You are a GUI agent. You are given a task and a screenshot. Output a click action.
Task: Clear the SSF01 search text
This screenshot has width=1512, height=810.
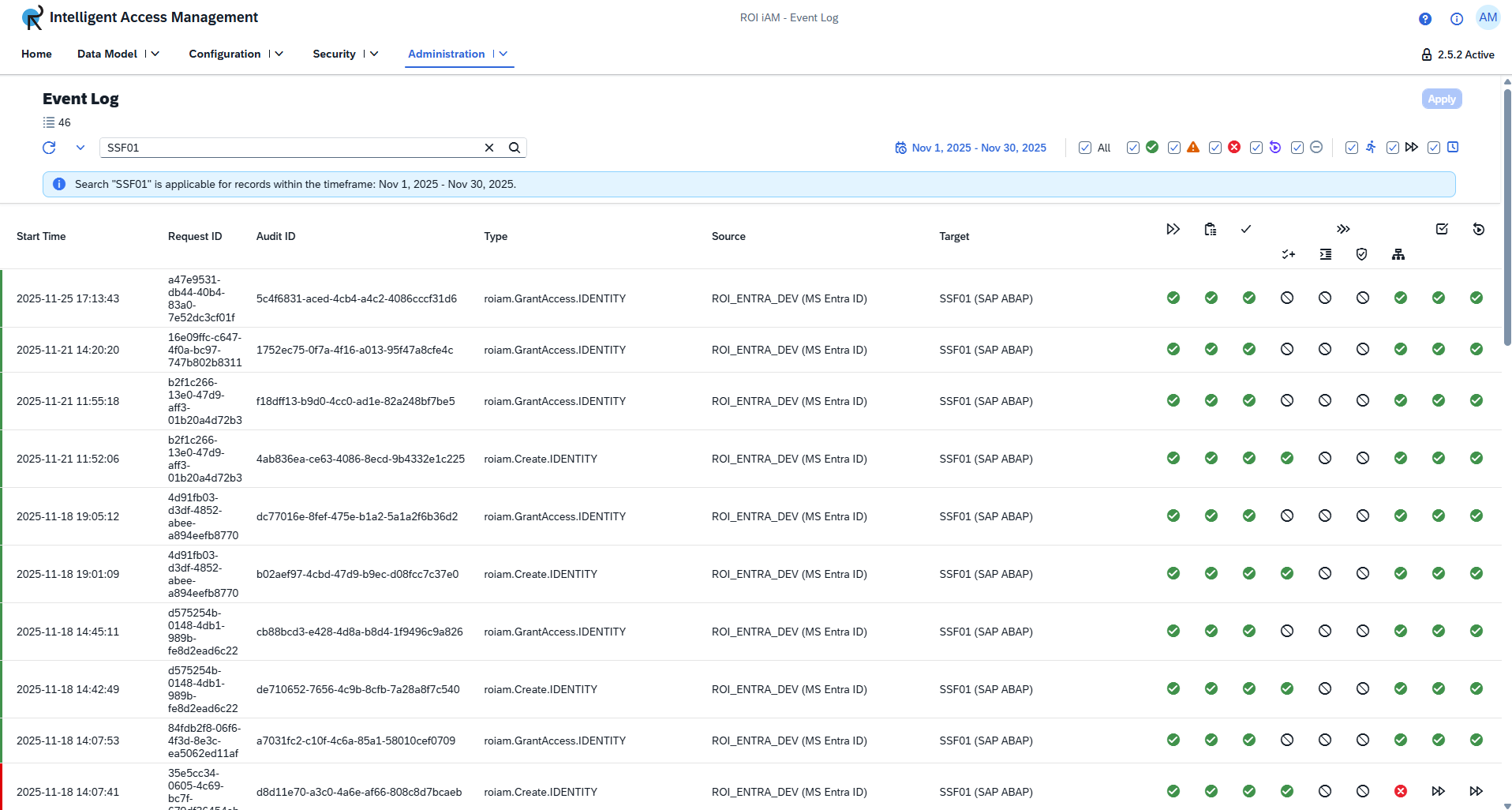tap(489, 148)
